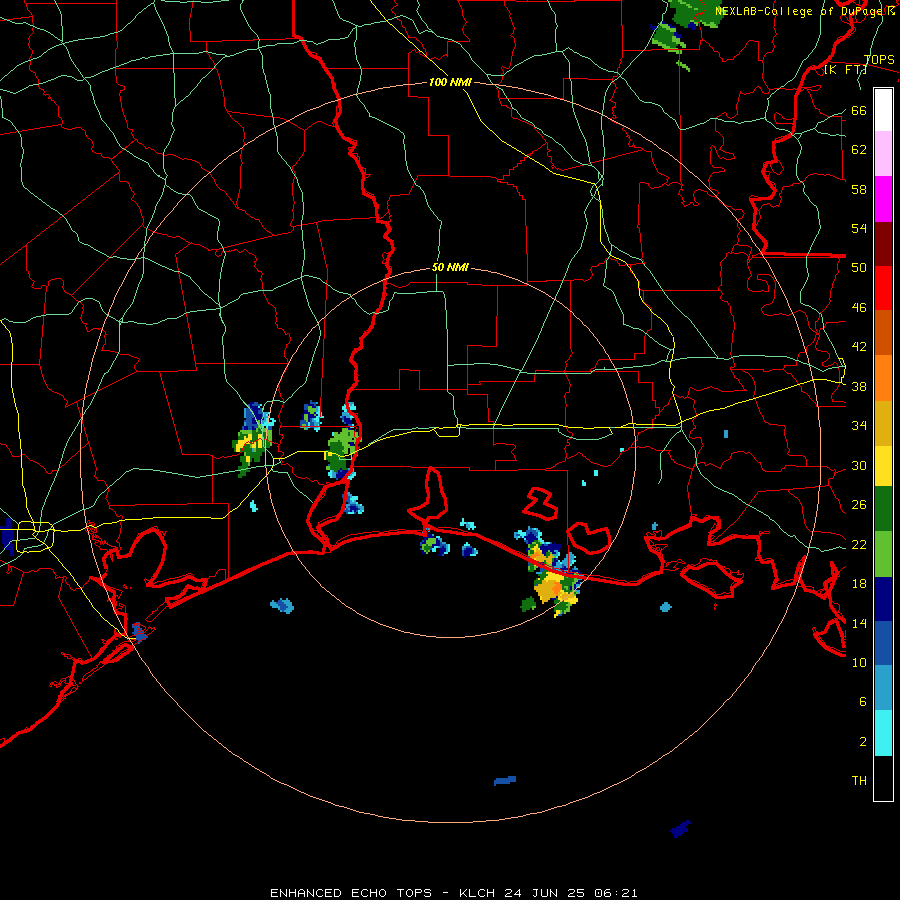
Task: Click the dark green legend swatch
Action: (x=883, y=509)
